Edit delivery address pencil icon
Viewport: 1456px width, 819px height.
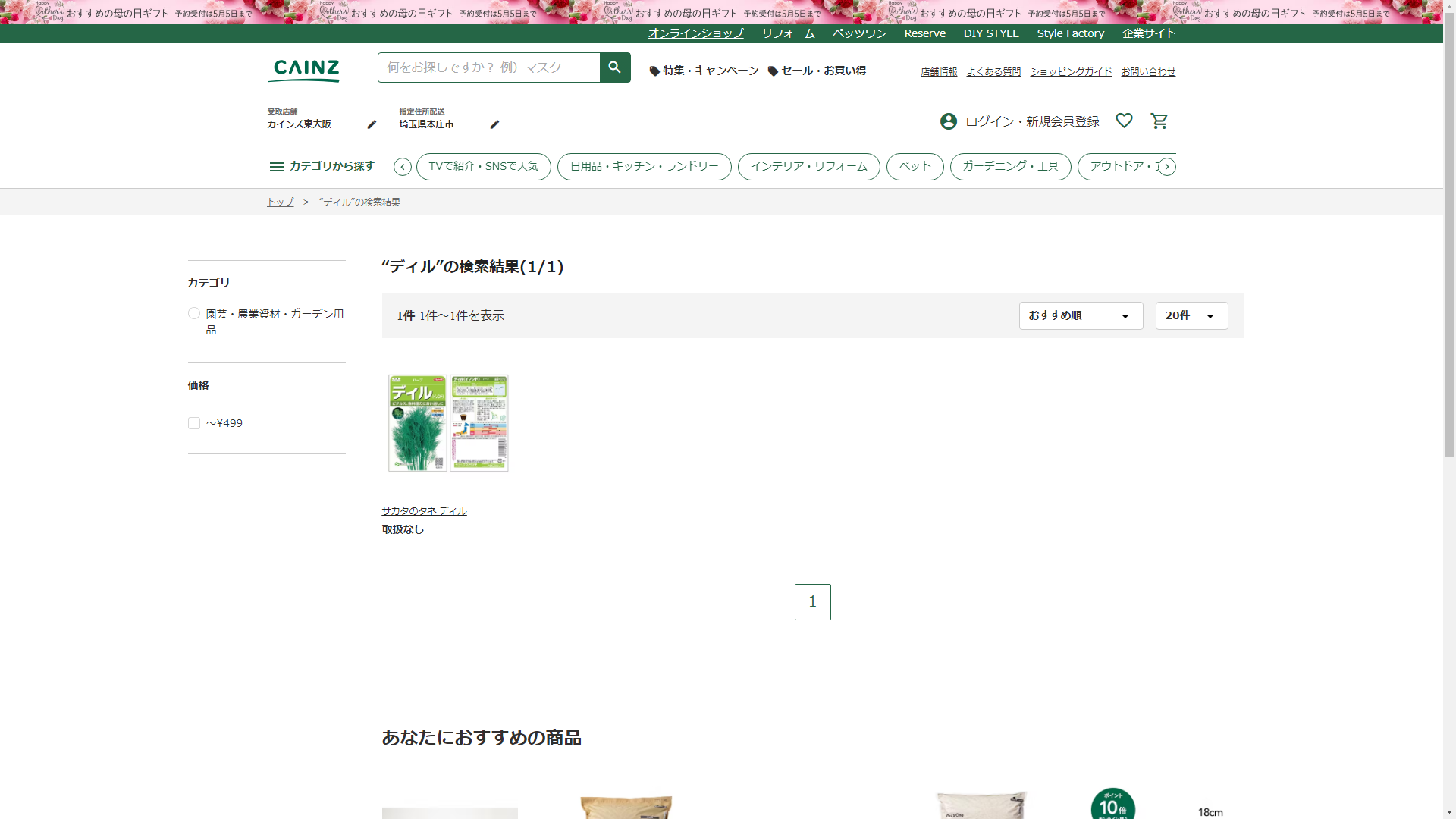pos(494,124)
